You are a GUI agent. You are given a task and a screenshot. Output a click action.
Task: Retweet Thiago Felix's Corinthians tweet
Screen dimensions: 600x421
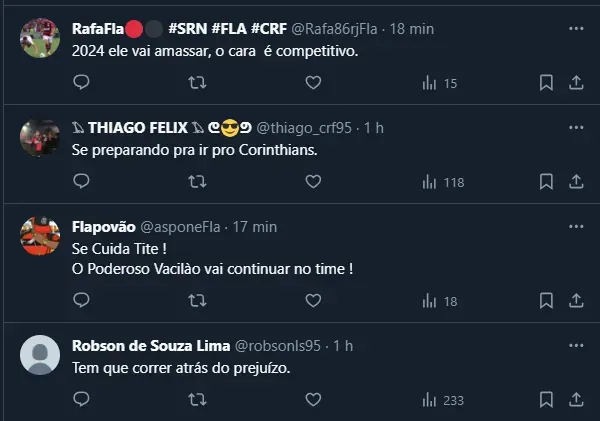point(198,182)
